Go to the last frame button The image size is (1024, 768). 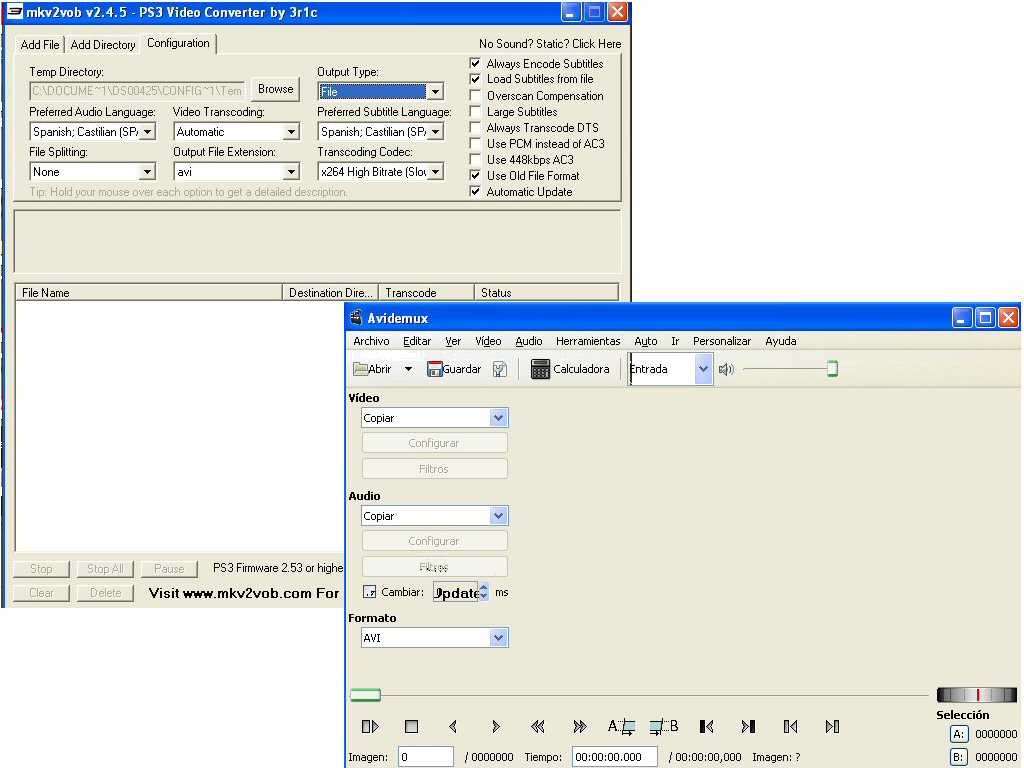pos(748,726)
